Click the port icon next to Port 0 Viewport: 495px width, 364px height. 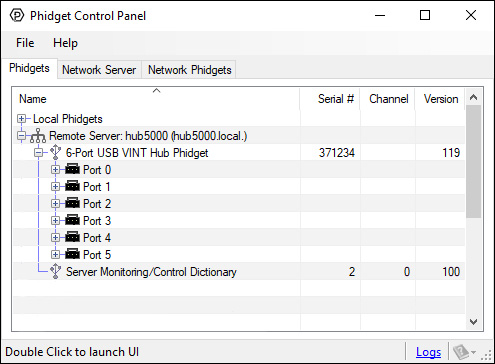pos(72,169)
